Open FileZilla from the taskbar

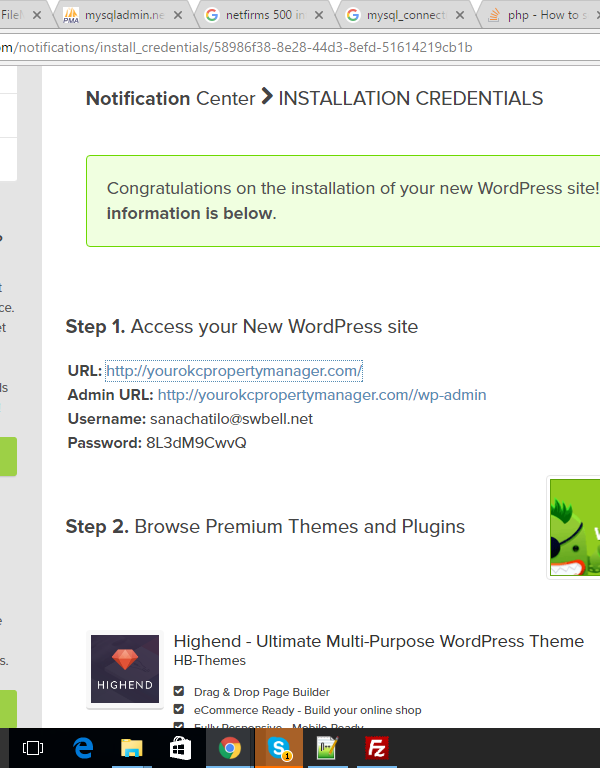[x=376, y=748]
